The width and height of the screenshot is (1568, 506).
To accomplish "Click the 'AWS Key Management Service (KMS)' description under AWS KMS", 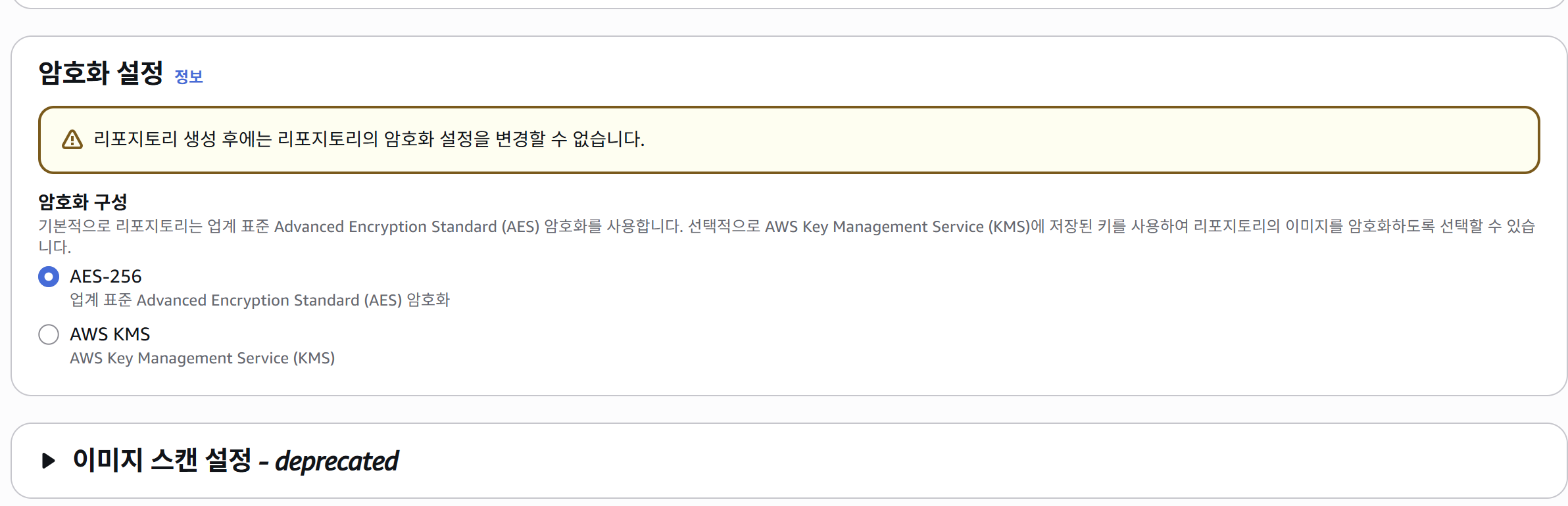I will pyautogui.click(x=203, y=358).
